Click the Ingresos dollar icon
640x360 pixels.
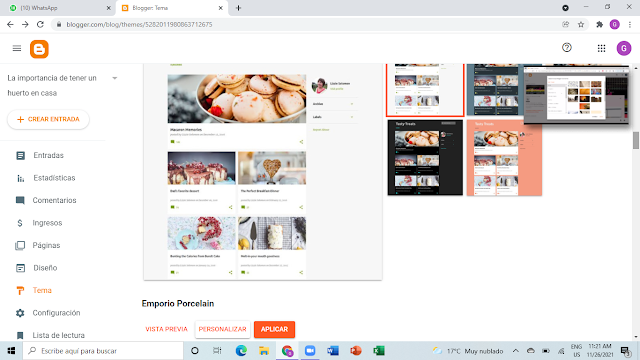click(20, 223)
